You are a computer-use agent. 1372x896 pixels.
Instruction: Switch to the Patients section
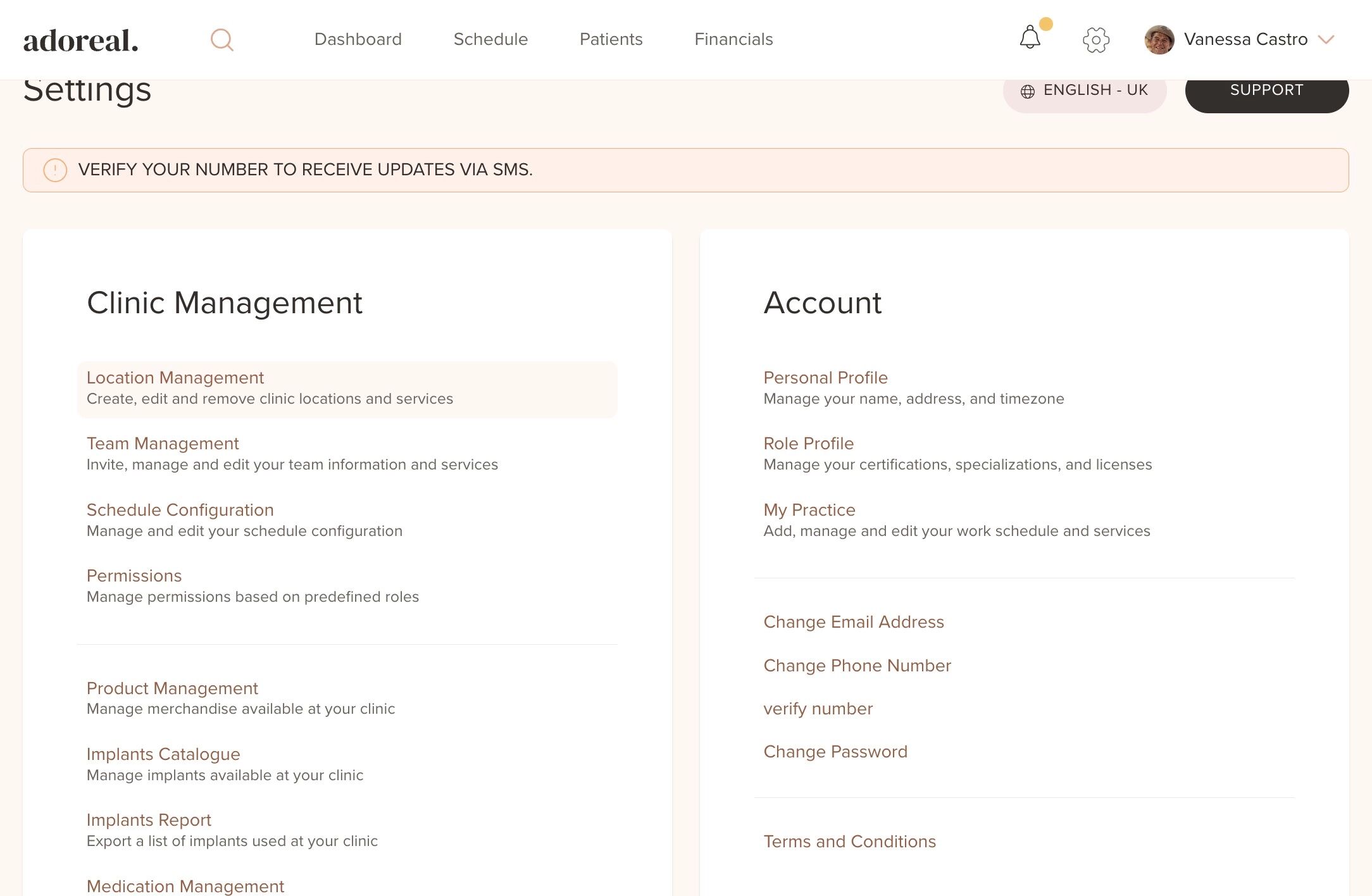tap(611, 39)
